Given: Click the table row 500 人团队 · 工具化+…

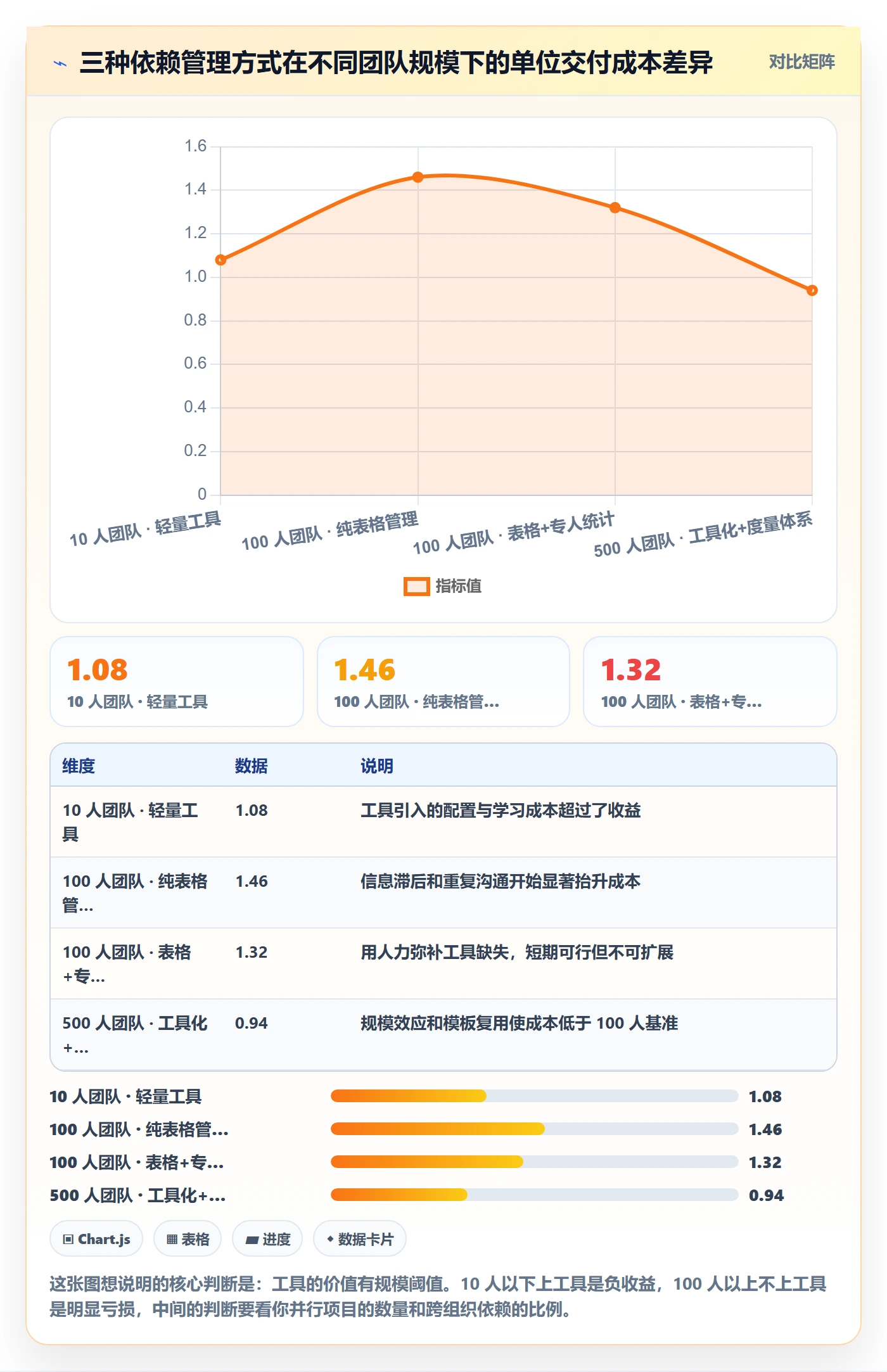Looking at the screenshot, I should tap(443, 1035).
